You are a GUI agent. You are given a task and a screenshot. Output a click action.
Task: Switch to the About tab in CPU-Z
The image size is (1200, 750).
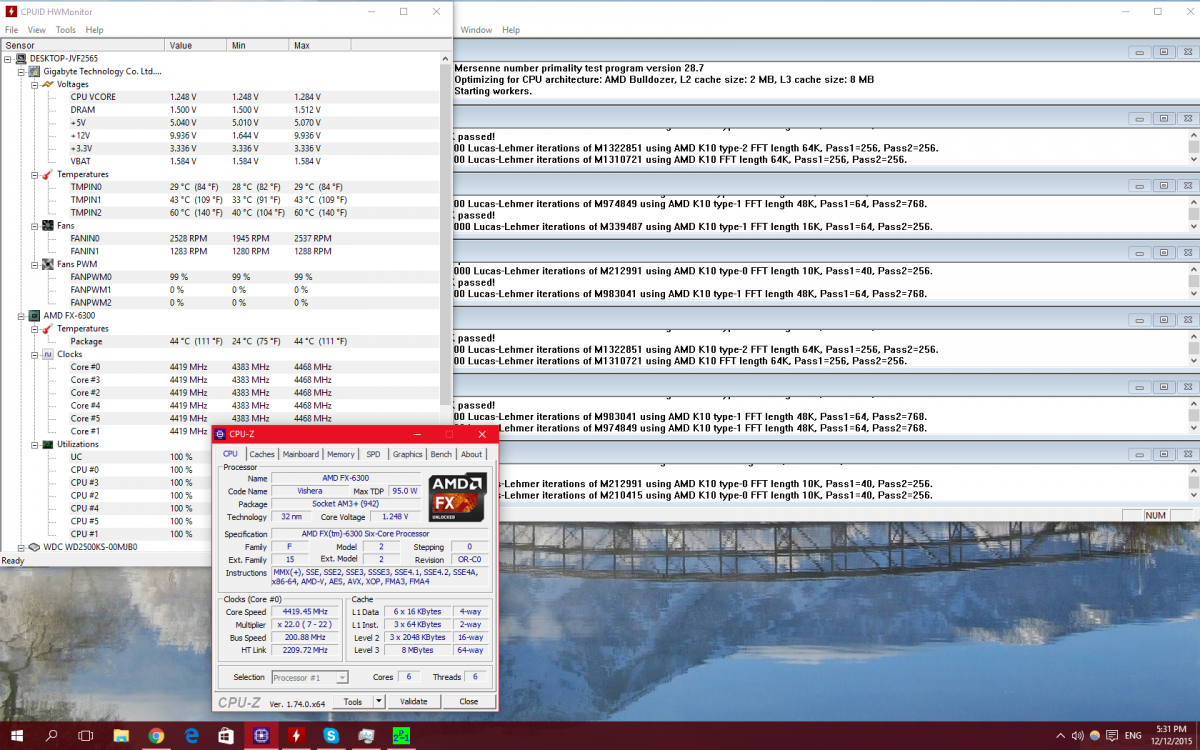click(x=471, y=454)
